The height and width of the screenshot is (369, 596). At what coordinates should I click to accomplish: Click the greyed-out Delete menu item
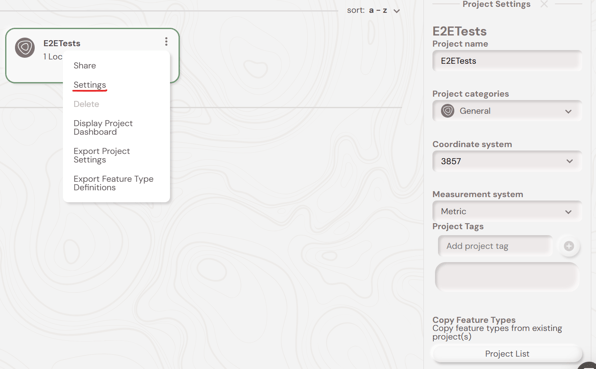[86, 104]
